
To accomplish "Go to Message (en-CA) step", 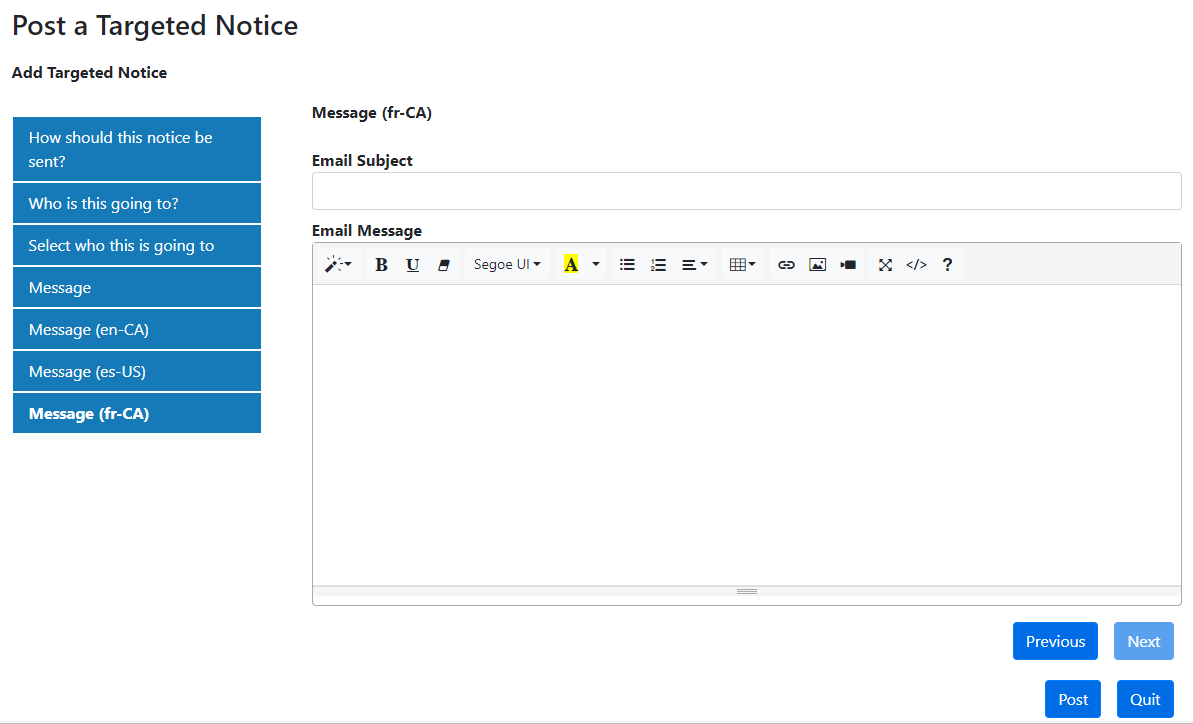I will [x=137, y=330].
